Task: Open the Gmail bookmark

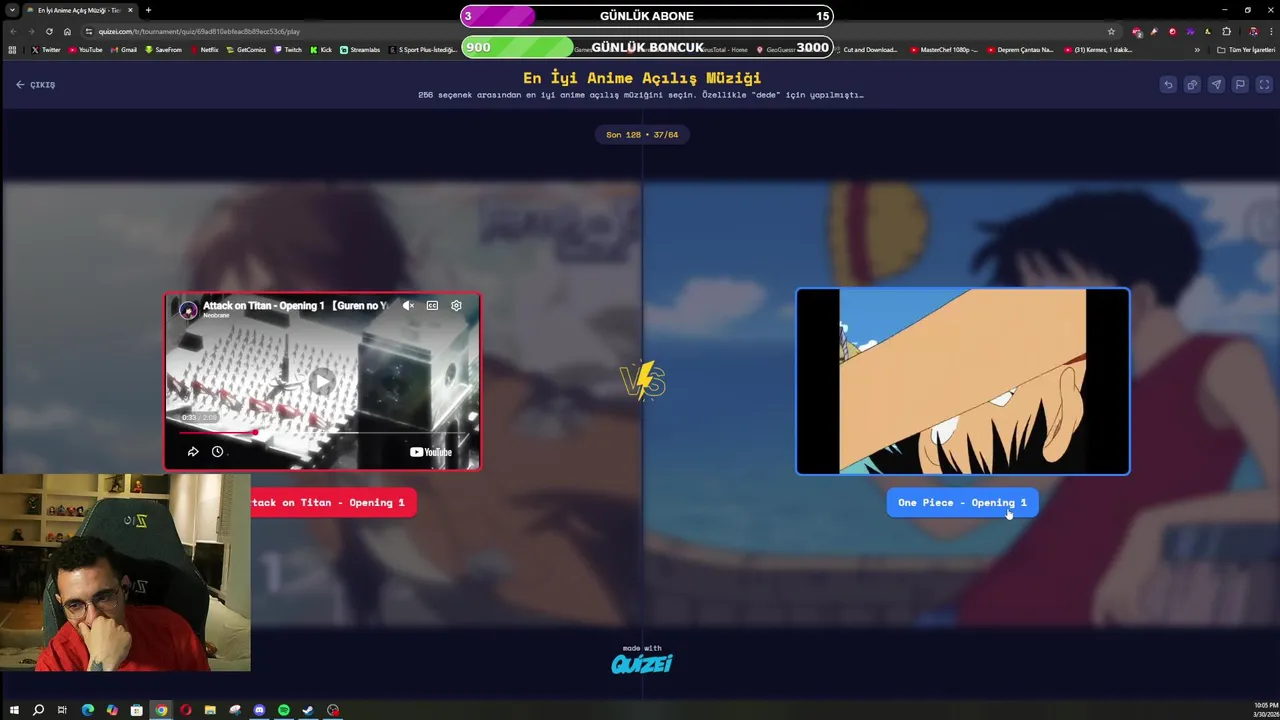Action: 124,50
